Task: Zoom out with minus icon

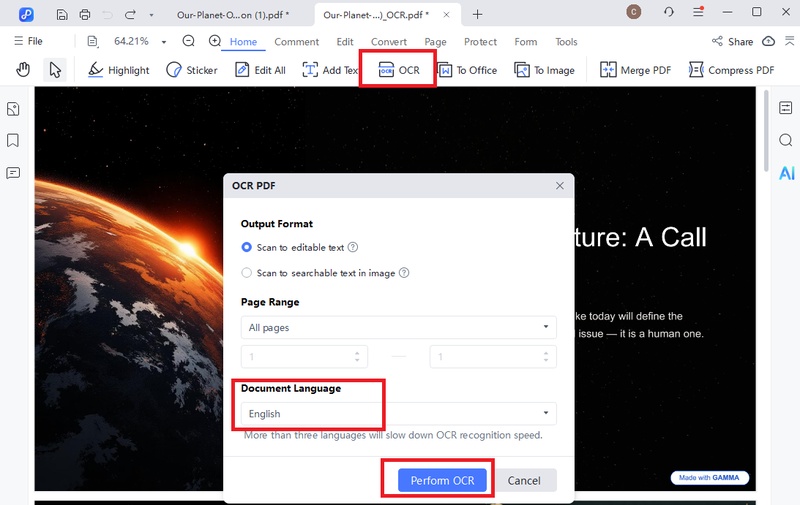Action: 188,41
